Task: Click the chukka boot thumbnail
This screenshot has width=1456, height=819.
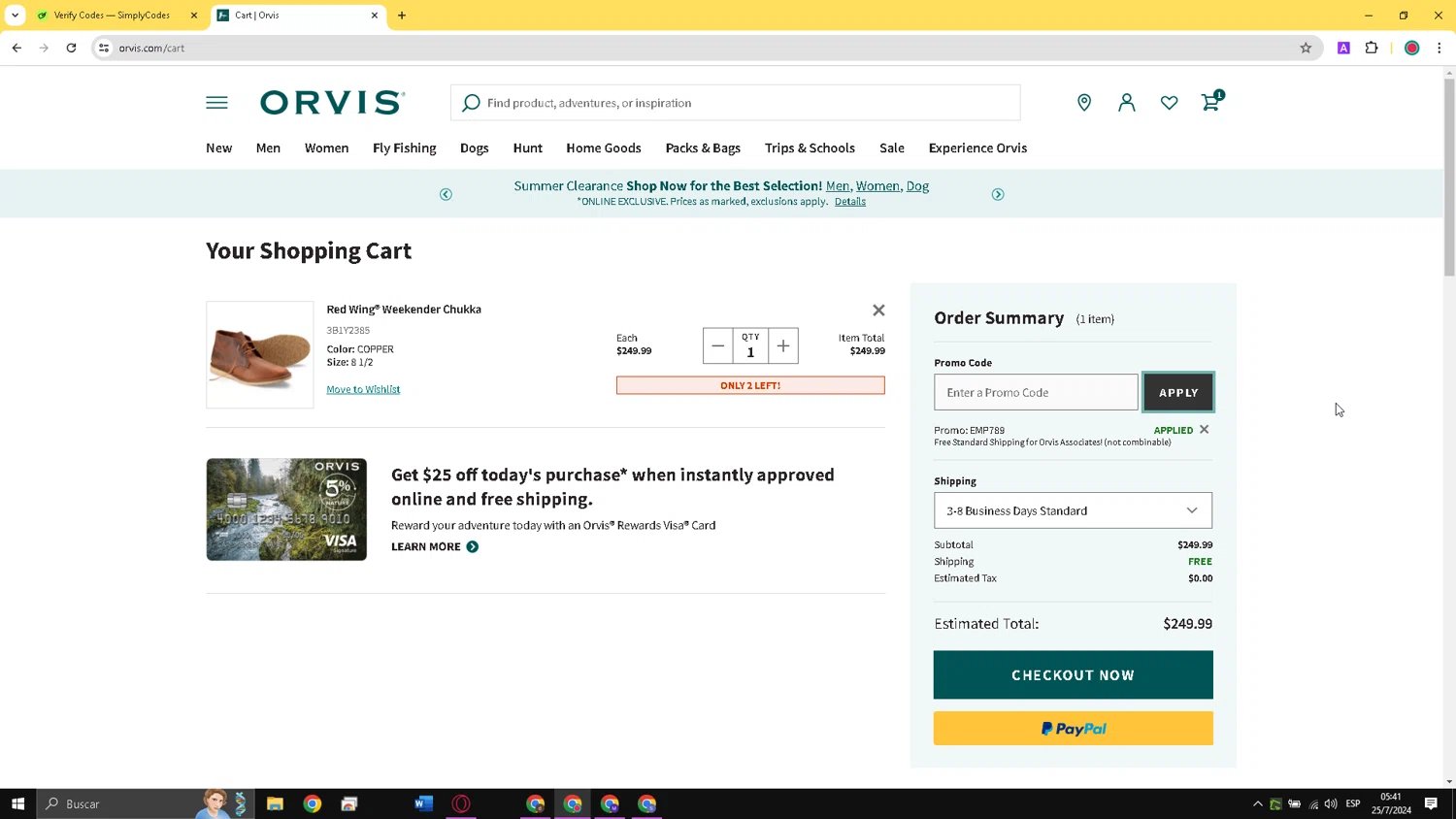Action: [260, 354]
